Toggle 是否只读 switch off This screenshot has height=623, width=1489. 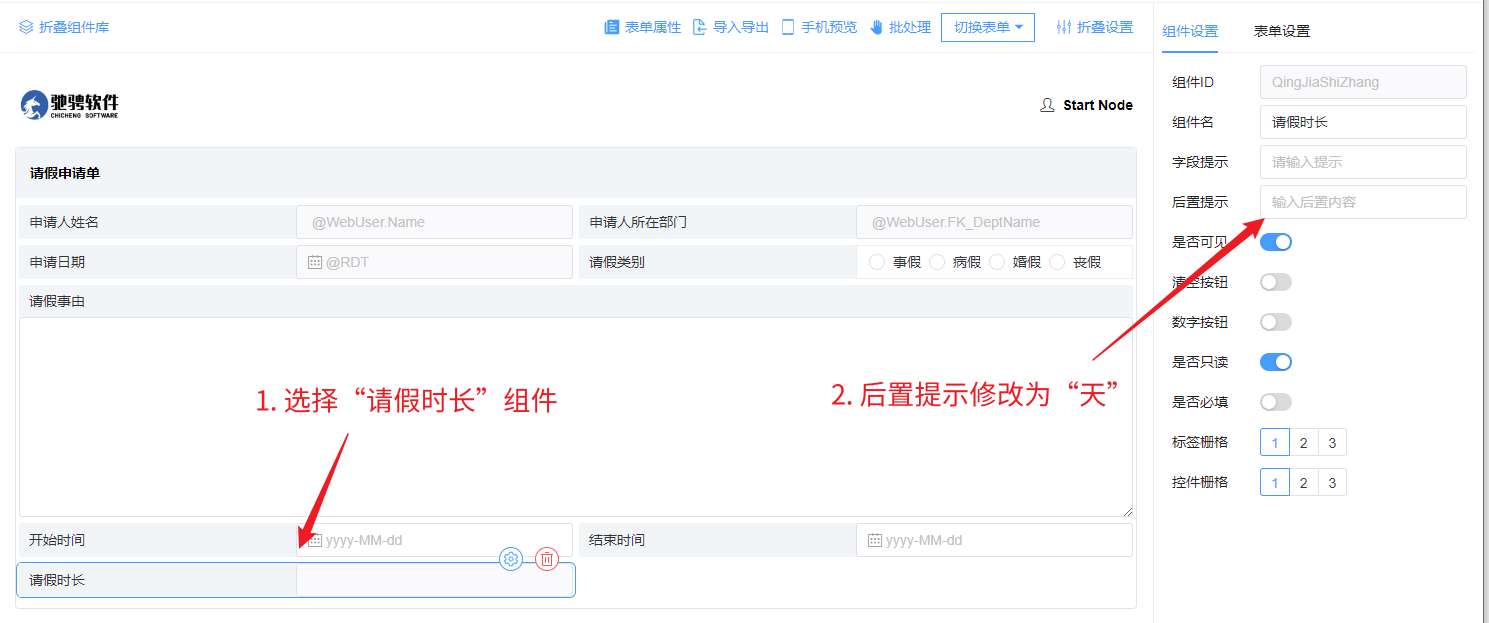[x=1276, y=362]
